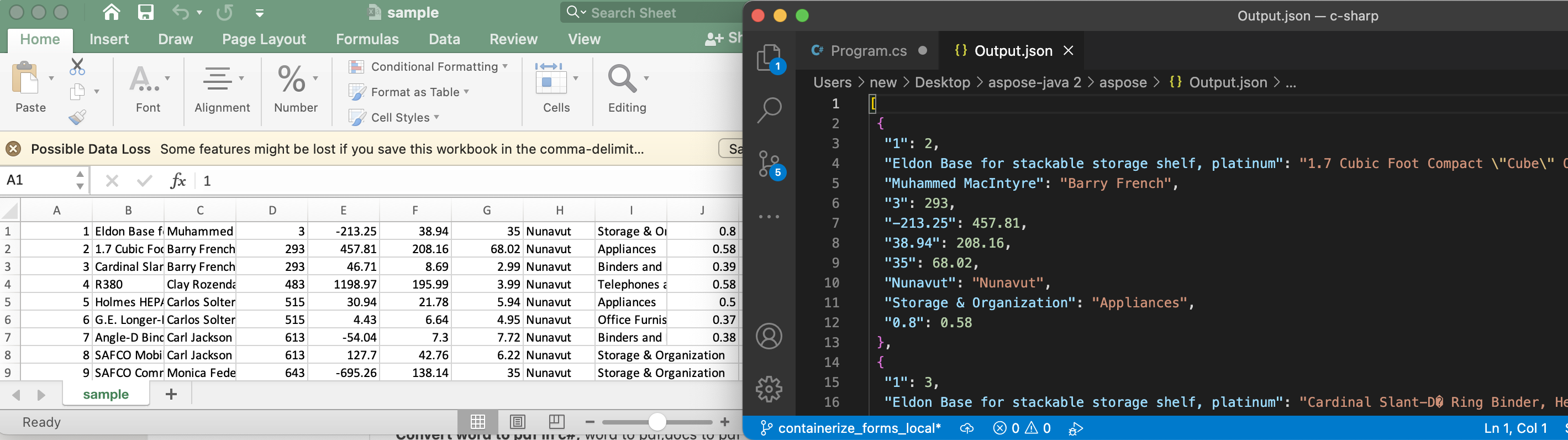The width and height of the screenshot is (1568, 440).
Task: Dismiss the Possible Data Loss warning
Action: [13, 149]
